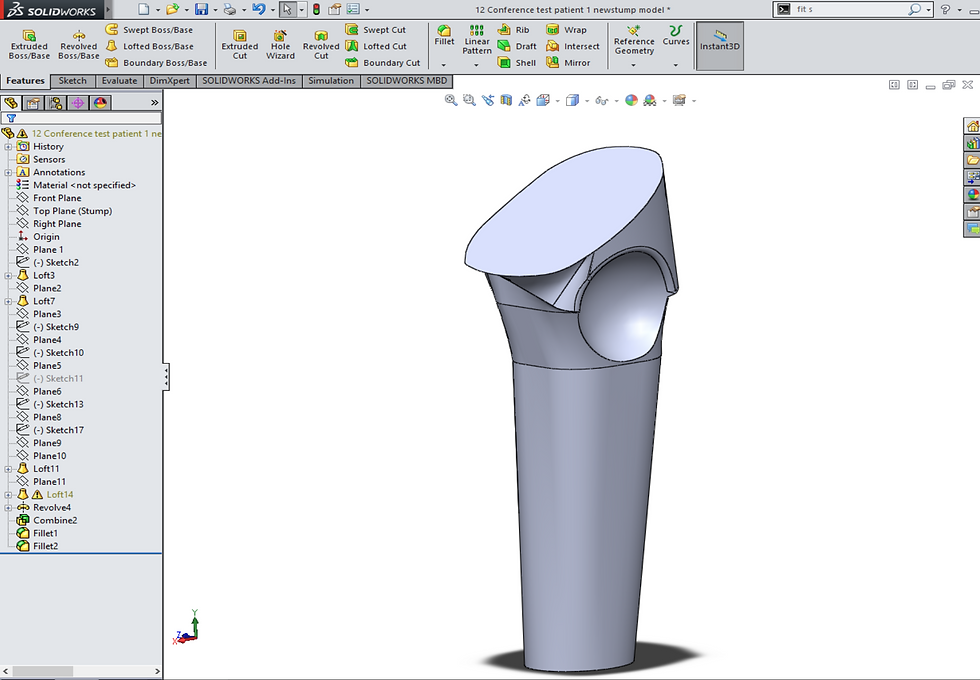Viewport: 980px width, 680px height.
Task: Switch to the DimXpert tab
Action: pyautogui.click(x=169, y=81)
